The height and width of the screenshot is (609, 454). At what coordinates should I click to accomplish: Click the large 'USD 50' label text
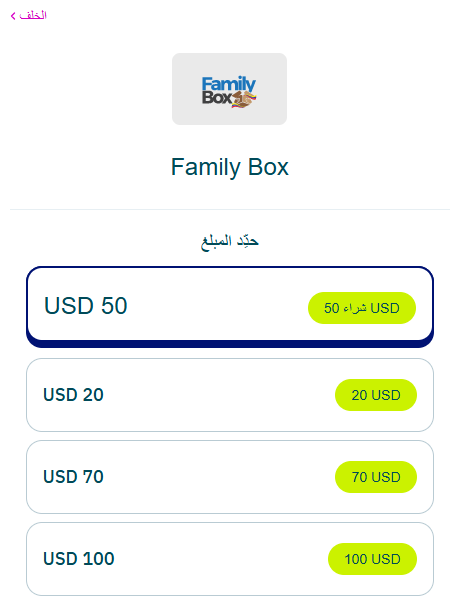tap(85, 306)
